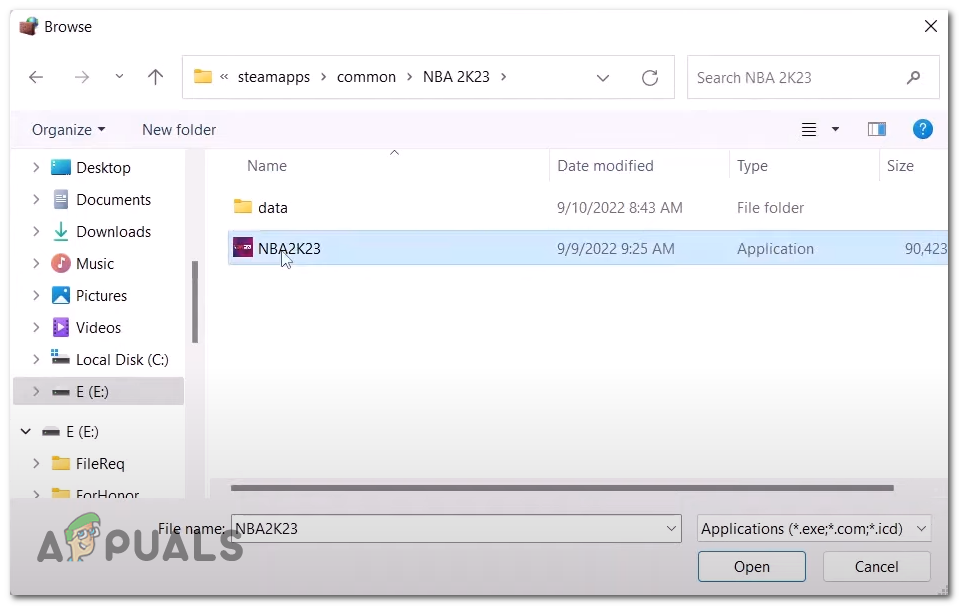Go back to the previous folder
The height and width of the screenshot is (606, 959).
coord(36,77)
